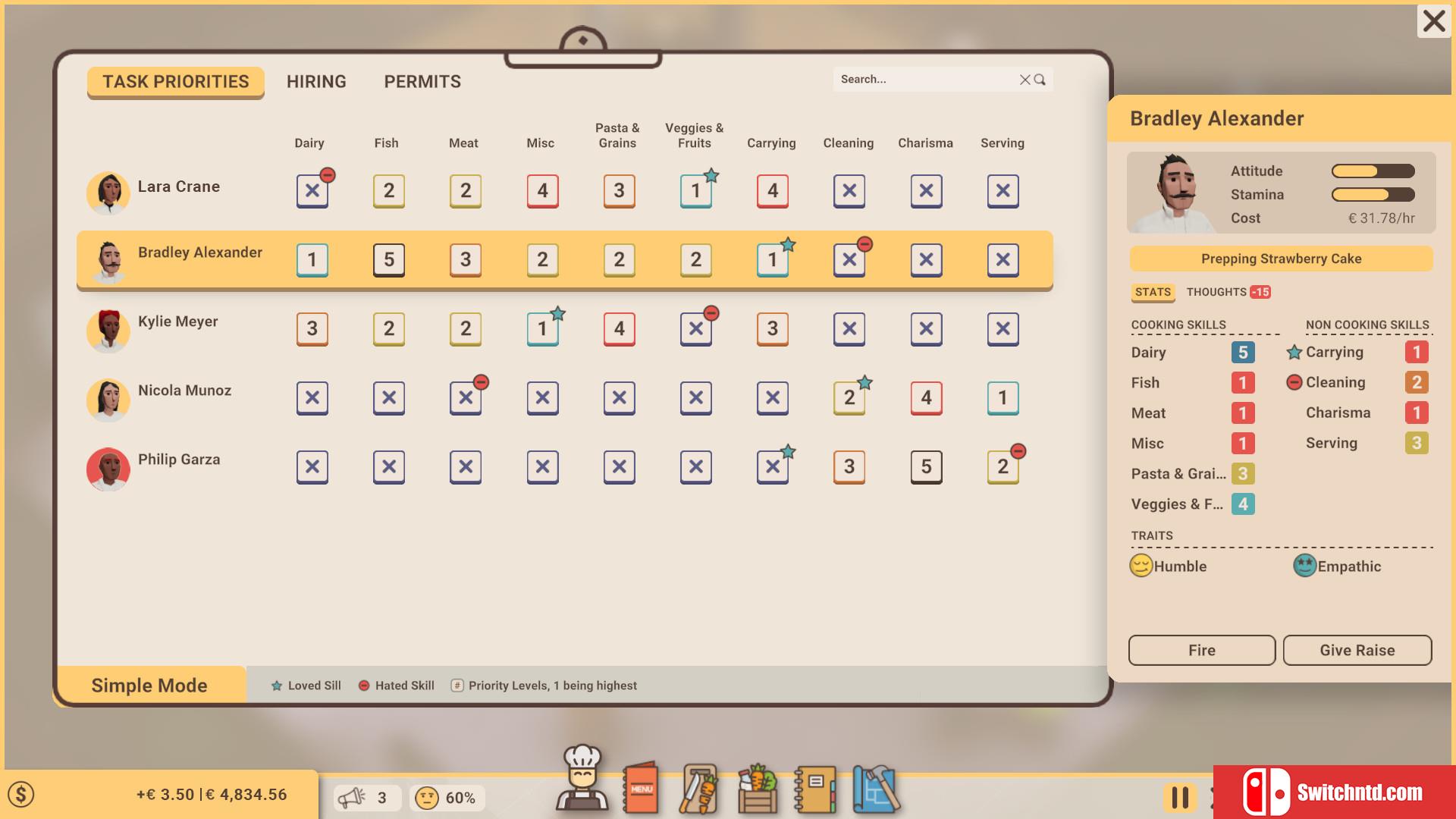
Task: Click the 60% satisfaction face indicator
Action: [447, 798]
